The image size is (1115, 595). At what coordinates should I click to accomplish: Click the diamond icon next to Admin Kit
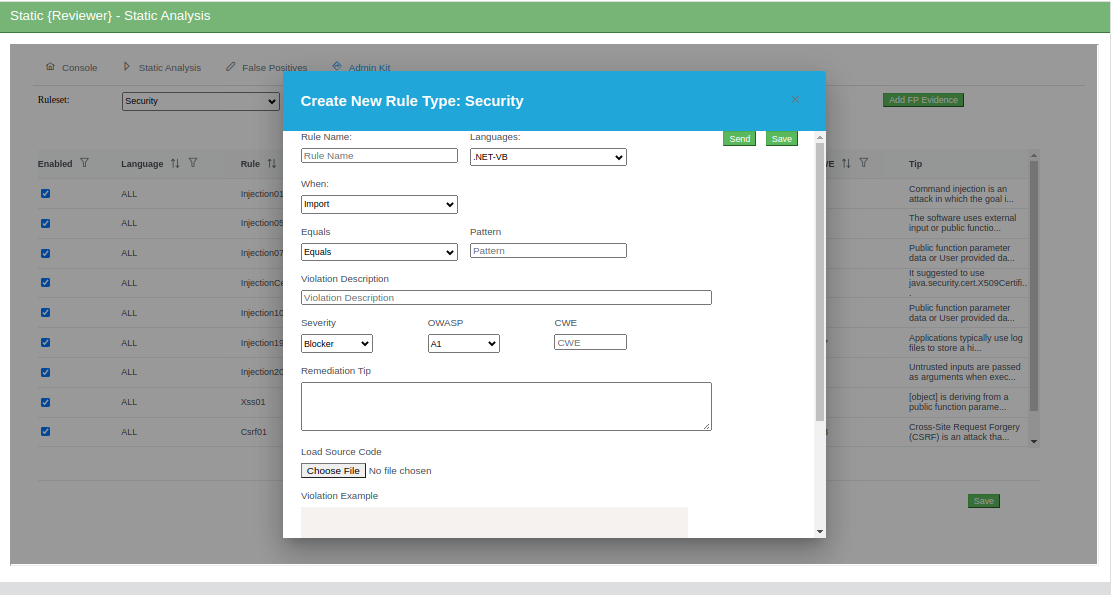[337, 67]
